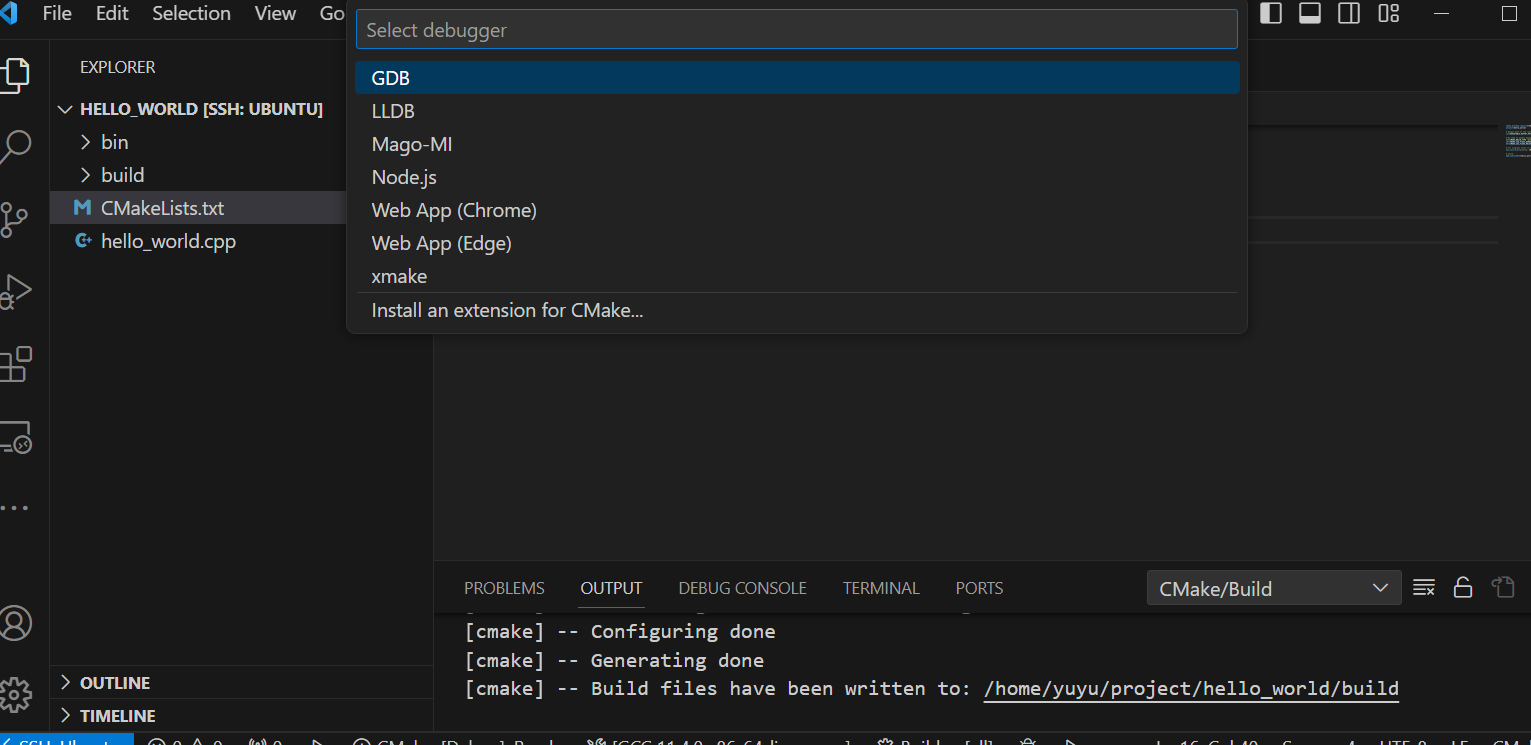Click '[cmake] -- Configuring done' output line
The image size is (1531, 745).
(620, 631)
